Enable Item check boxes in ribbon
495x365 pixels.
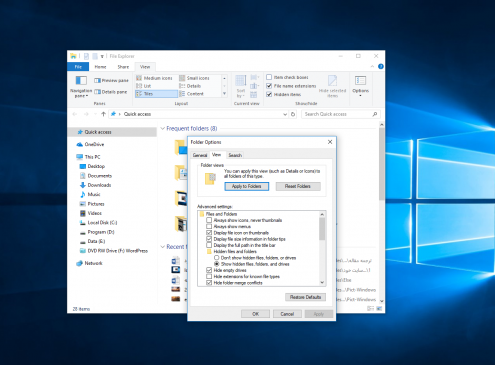pyautogui.click(x=269, y=77)
